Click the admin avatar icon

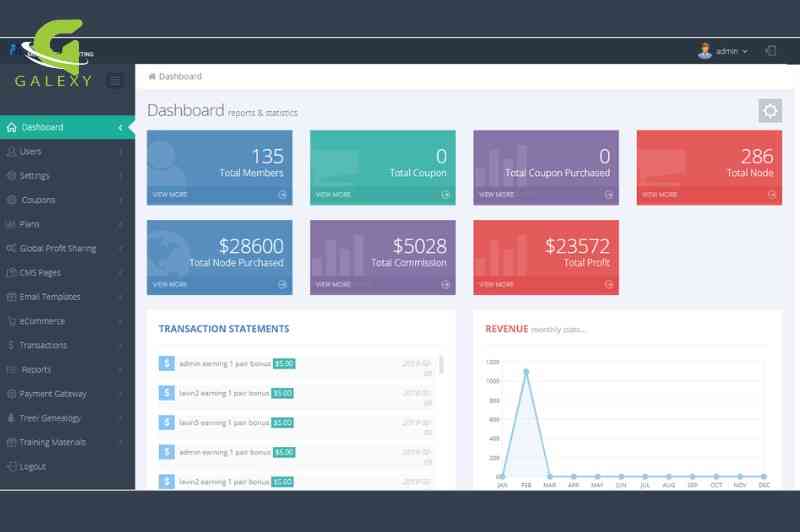tap(705, 50)
